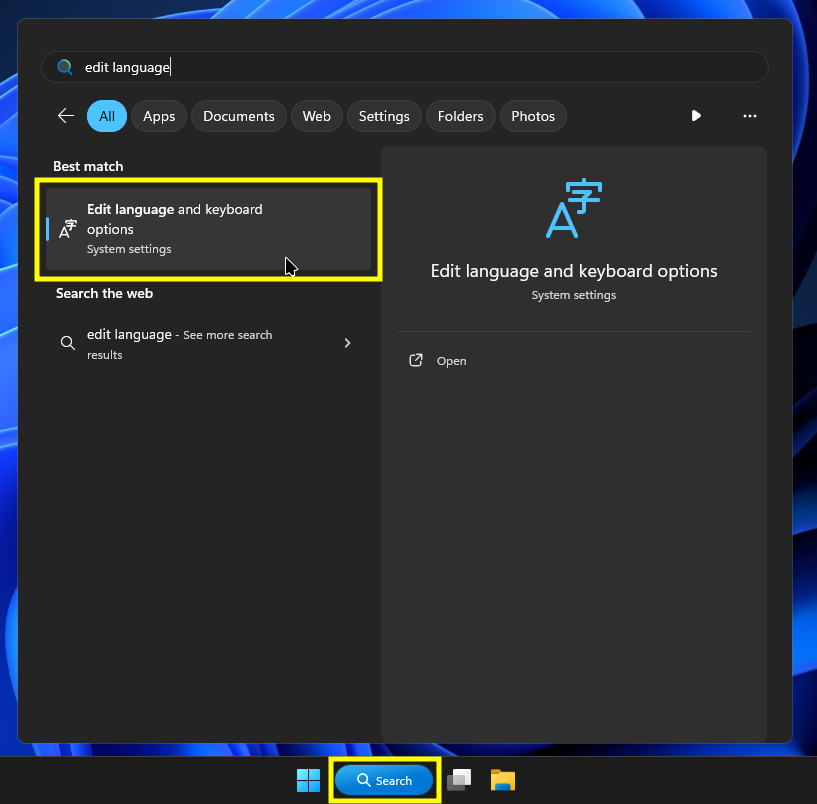The image size is (817, 804).
Task: Switch to the Apps filter tab
Action: pos(159,116)
